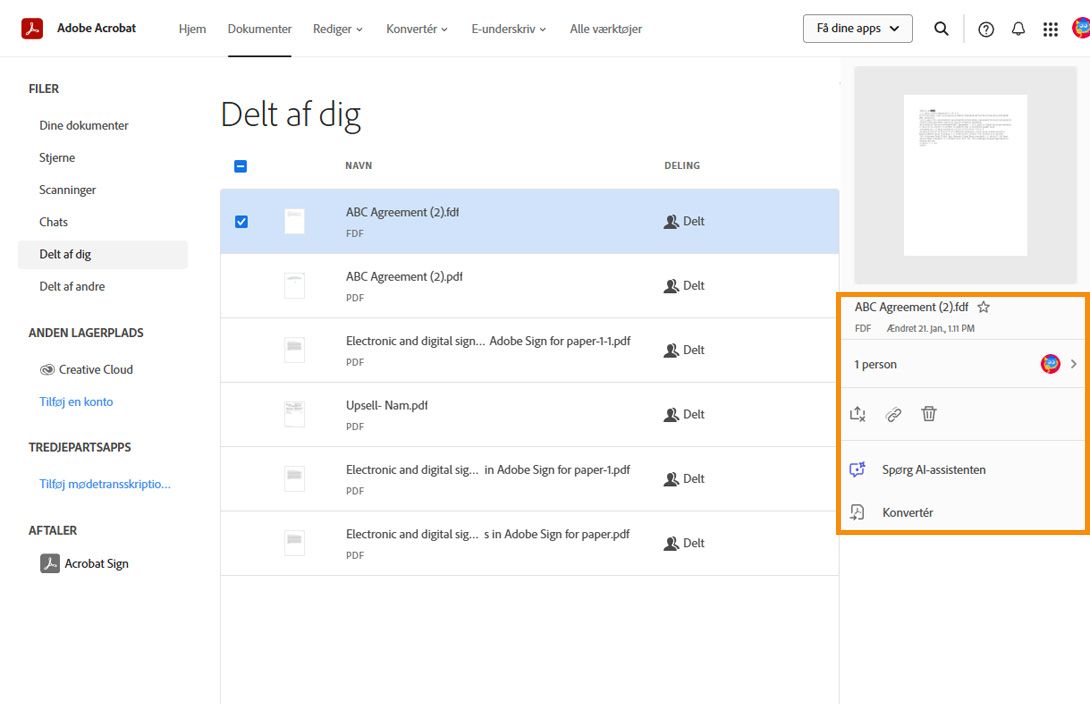Go to 'Delt af andre' in the sidebar
The image size is (1090, 704).
tap(70, 286)
